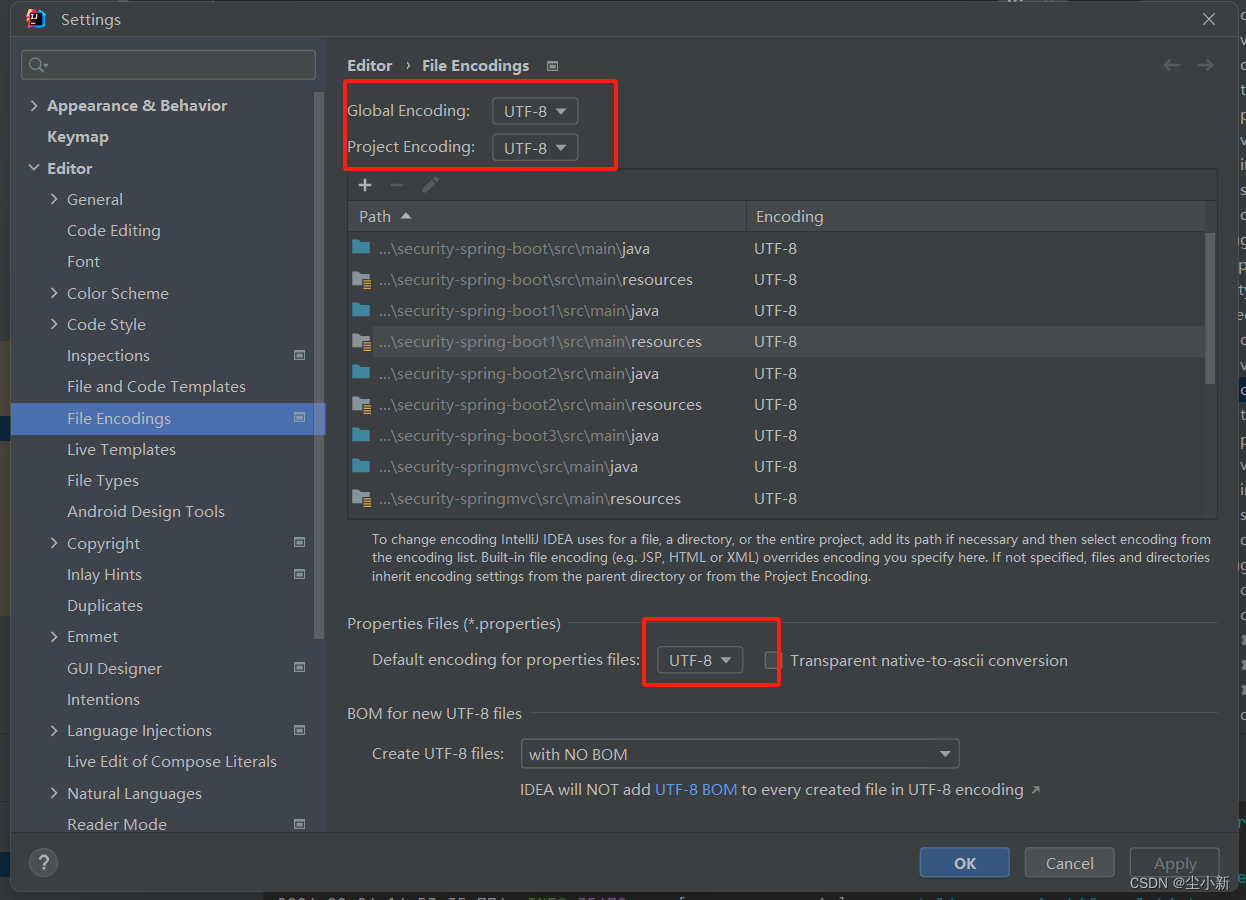Screen dimensions: 1246x900
Task: Close the Settings dialog window
Action: pyautogui.click(x=1208, y=19)
